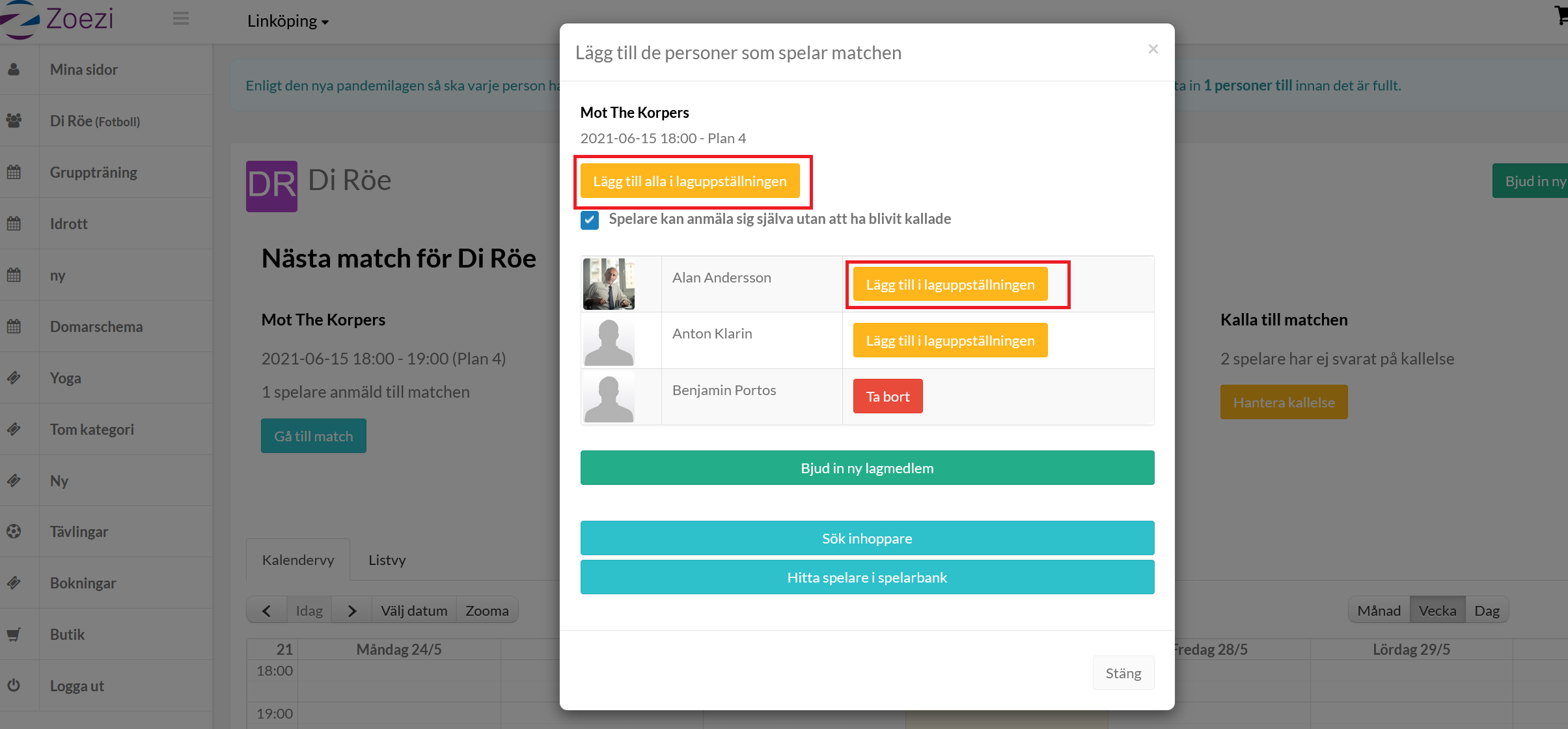Open Mina sidor person icon
The height and width of the screenshot is (729, 1568).
(14, 70)
